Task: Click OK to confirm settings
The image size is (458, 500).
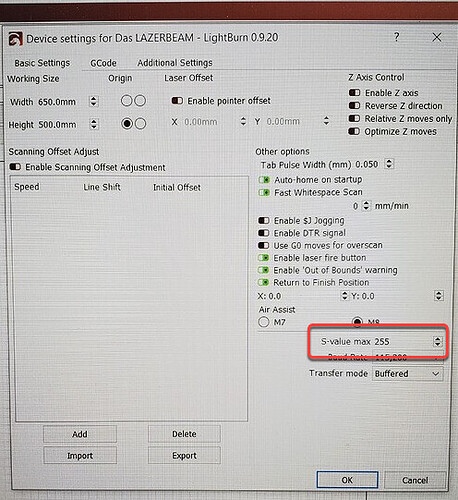Action: [347, 480]
